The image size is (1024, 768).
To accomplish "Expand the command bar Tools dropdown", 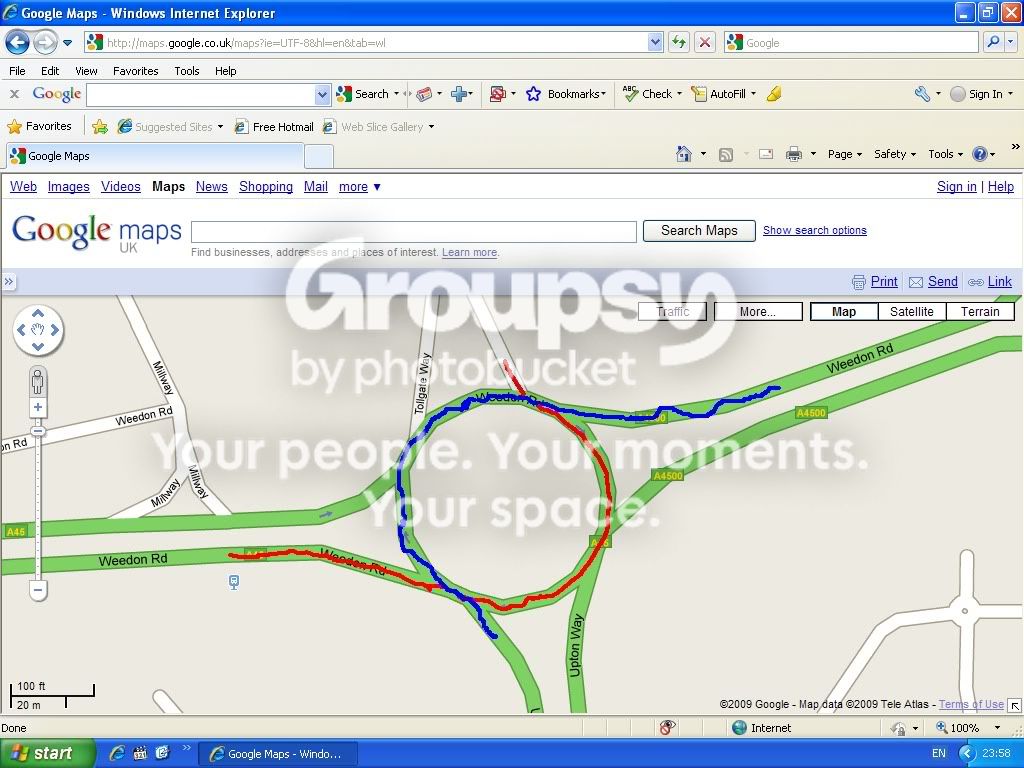I will pos(945,154).
